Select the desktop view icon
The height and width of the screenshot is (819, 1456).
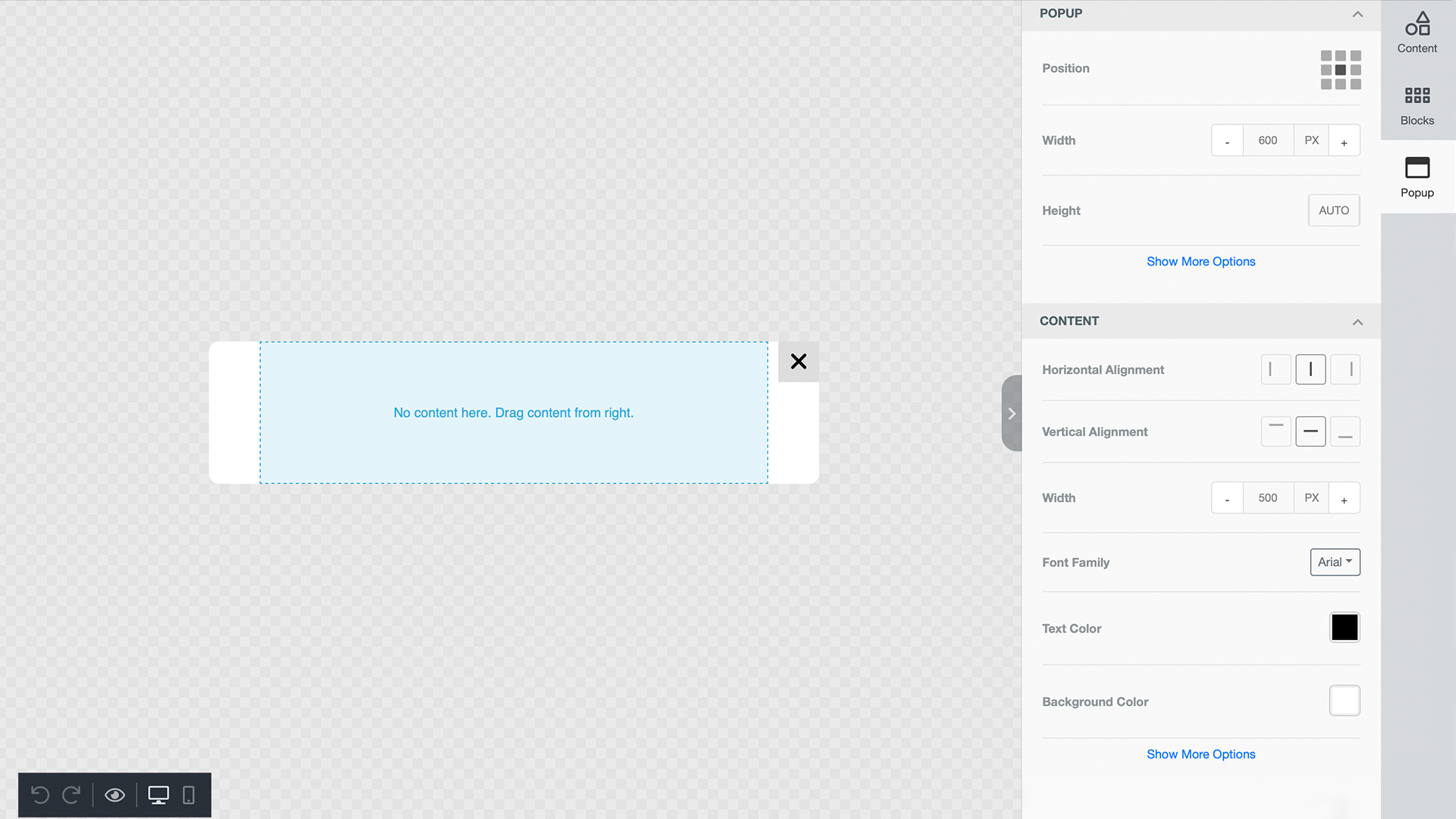coord(157,794)
